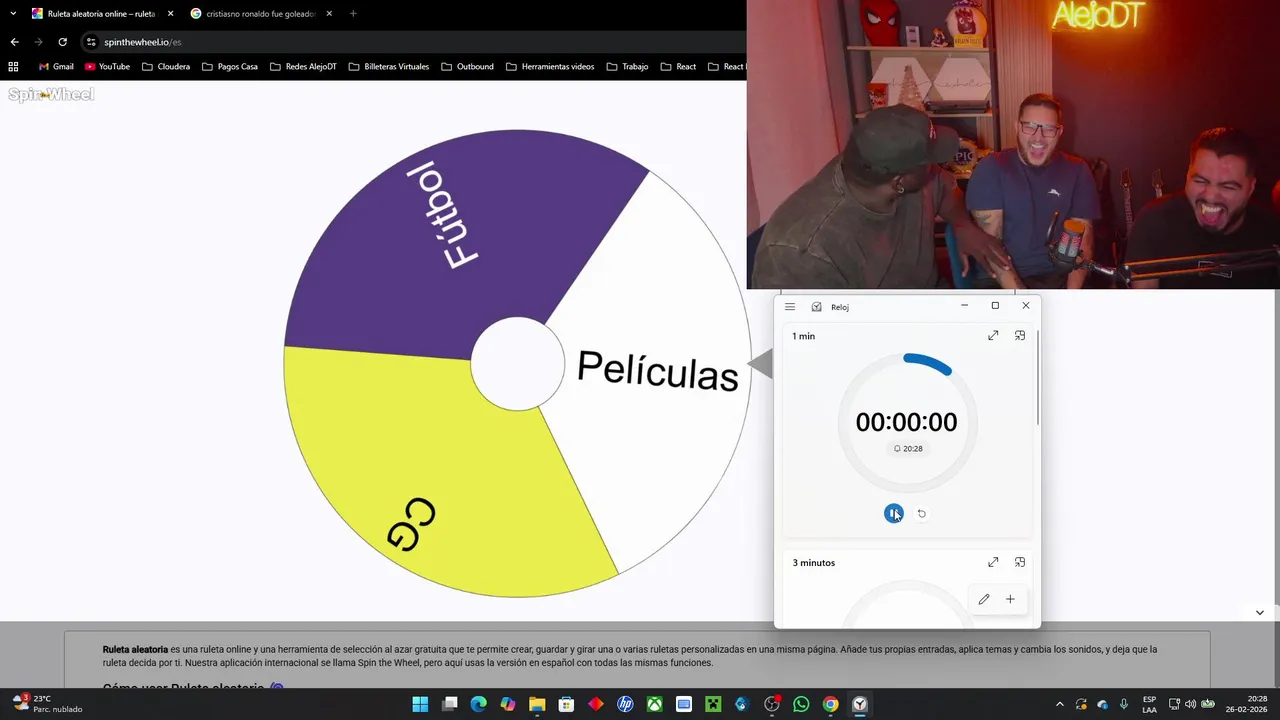Click the CG yellow wheel segment
Screen dimensions: 1280x720
point(440,480)
